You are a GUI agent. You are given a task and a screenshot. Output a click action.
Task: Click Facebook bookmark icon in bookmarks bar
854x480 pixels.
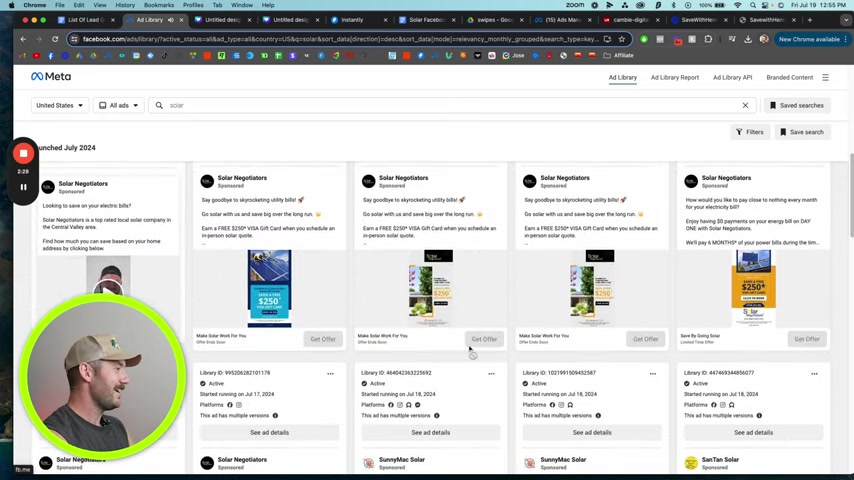tap(51, 56)
